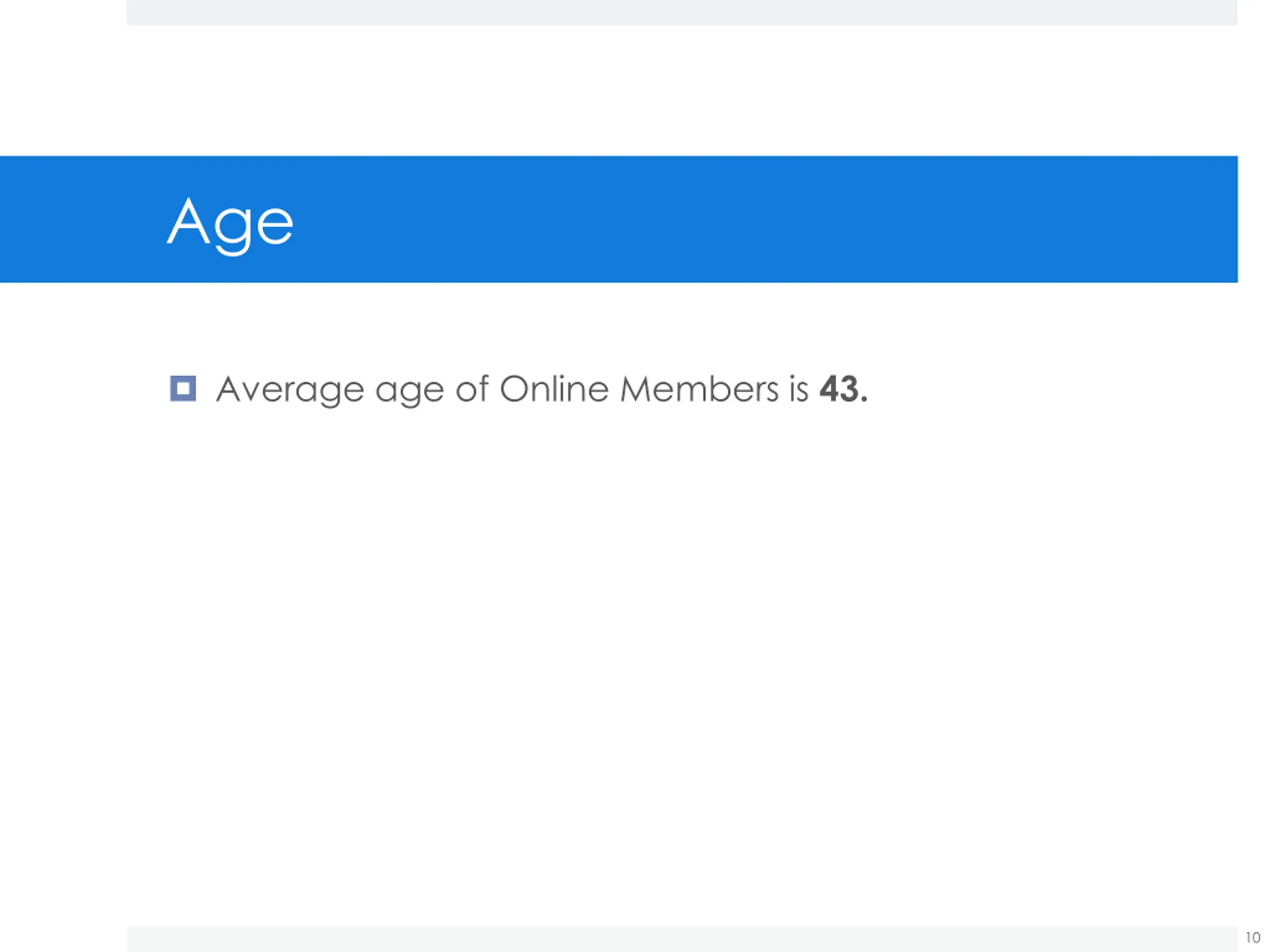Click empty area of blue banner
This screenshot has height=952, width=1270.
(747, 219)
